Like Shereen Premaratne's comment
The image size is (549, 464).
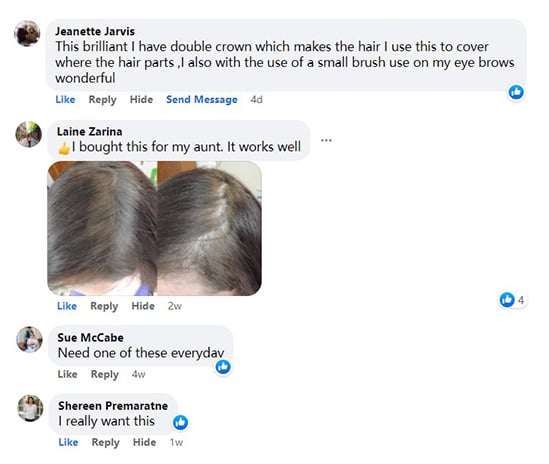click(68, 442)
